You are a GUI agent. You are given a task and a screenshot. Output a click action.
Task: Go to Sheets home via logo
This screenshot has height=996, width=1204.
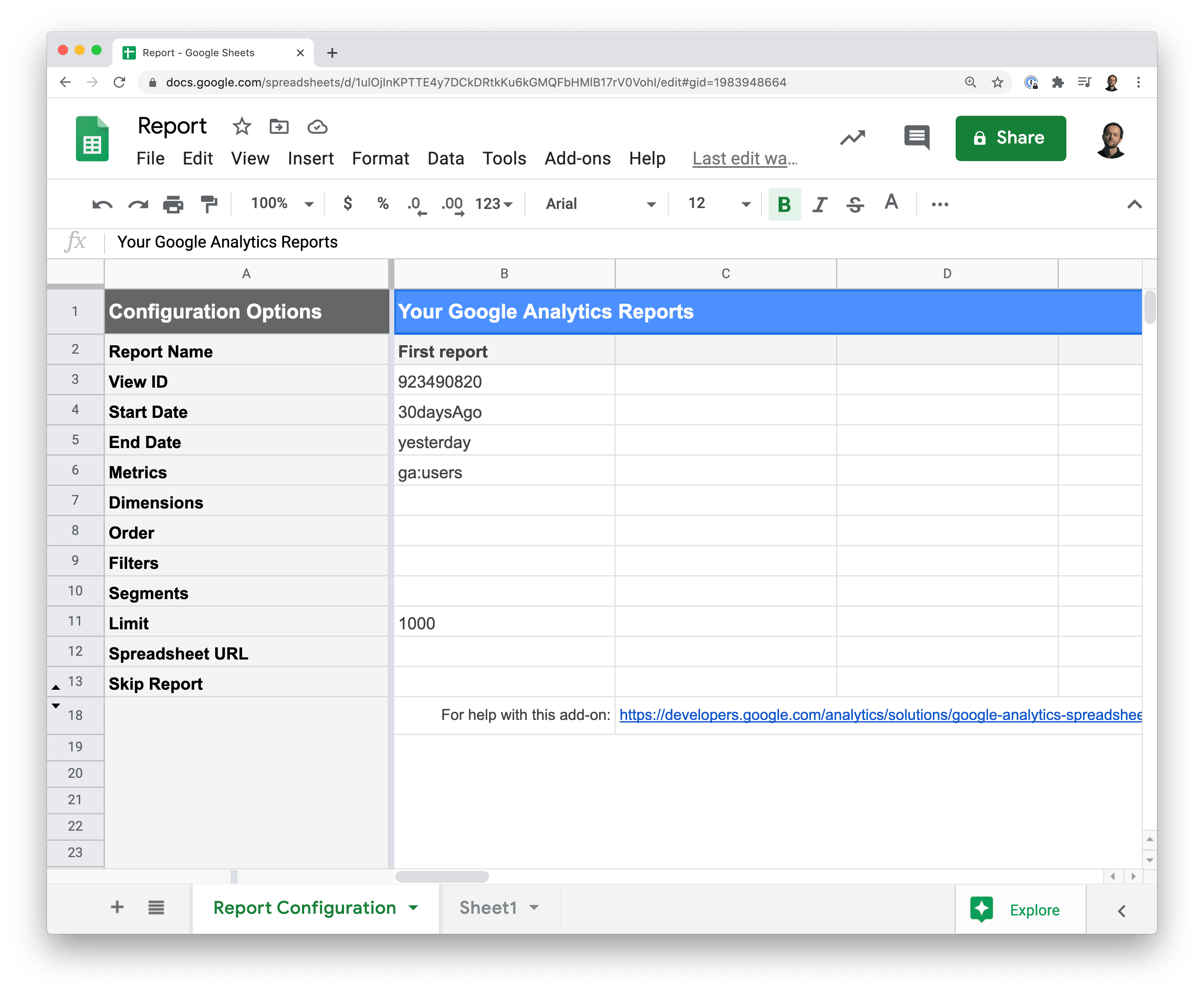(x=92, y=138)
